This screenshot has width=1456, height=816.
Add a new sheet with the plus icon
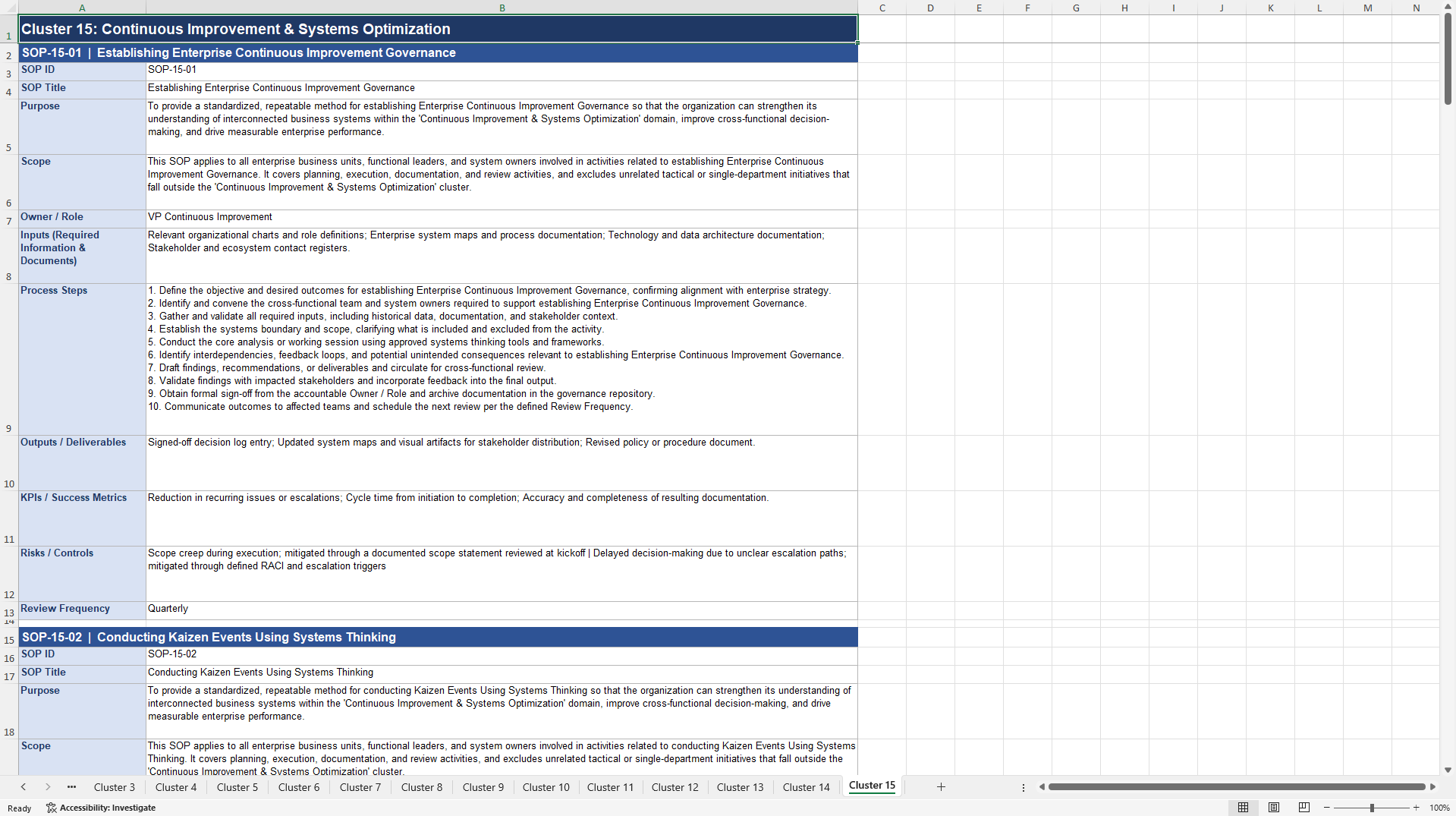[x=941, y=787]
